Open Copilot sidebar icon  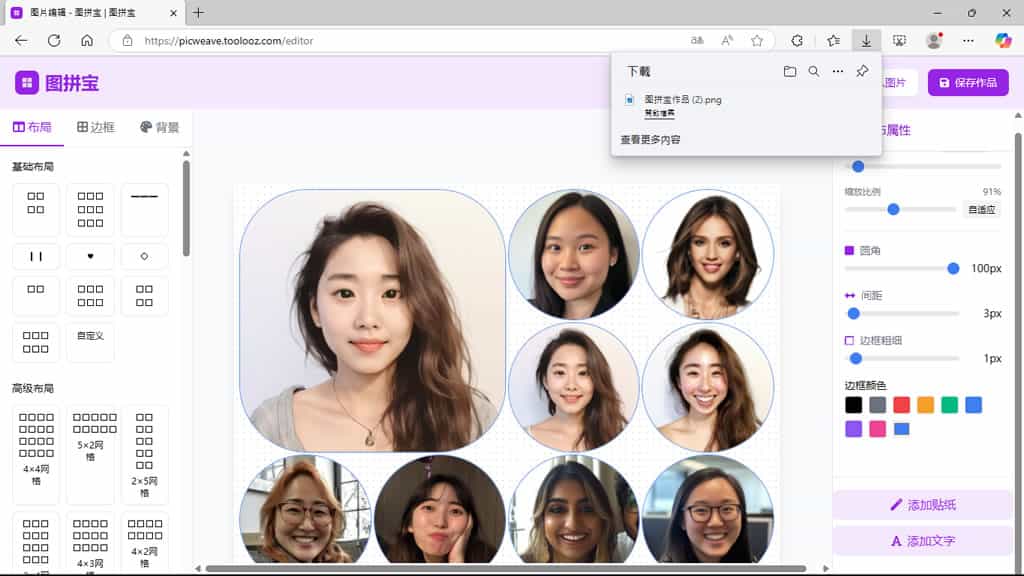[x=1003, y=40]
